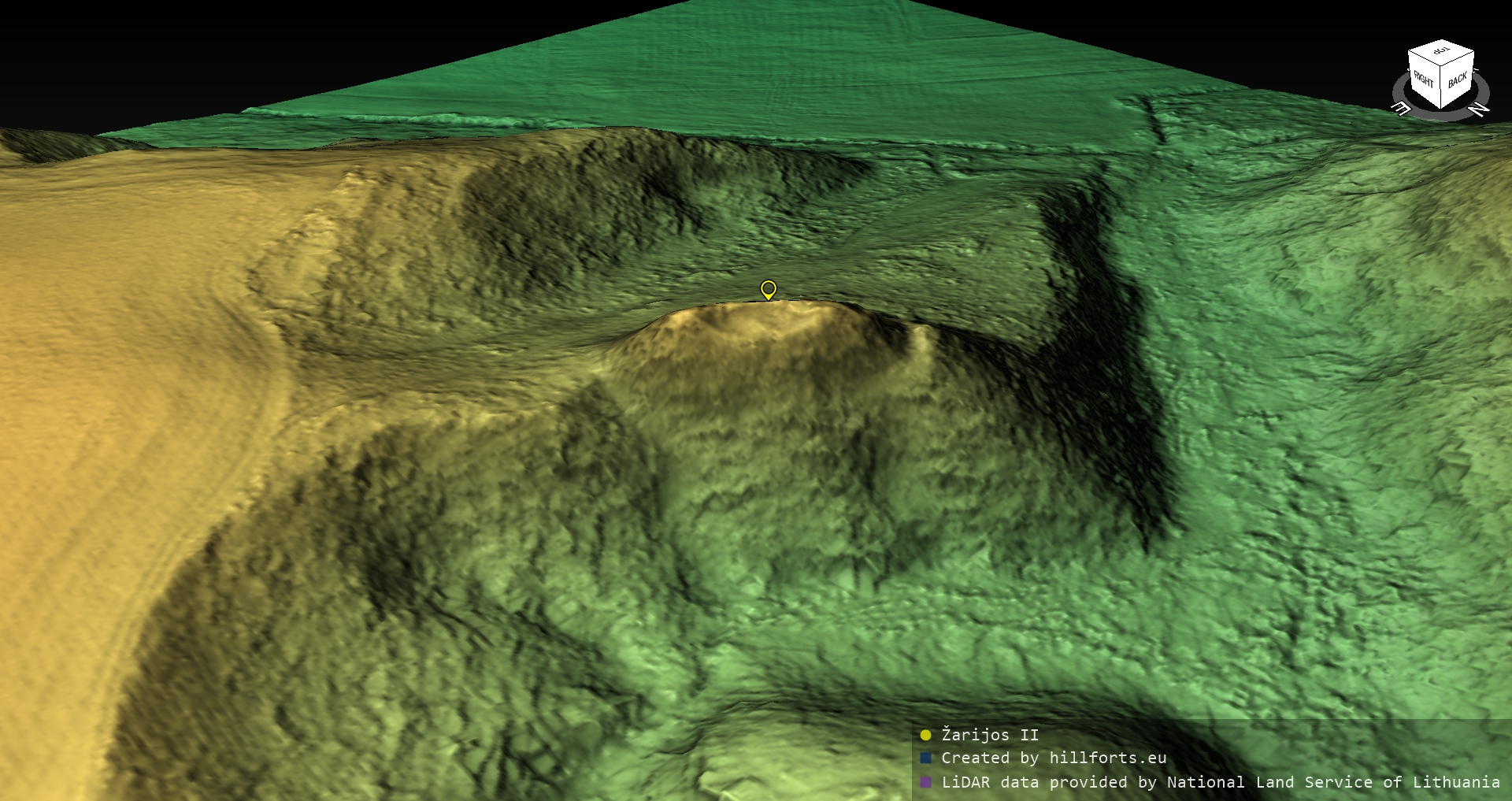
Task: Click the RIGHT face of the view cube
Action: 1423,79
